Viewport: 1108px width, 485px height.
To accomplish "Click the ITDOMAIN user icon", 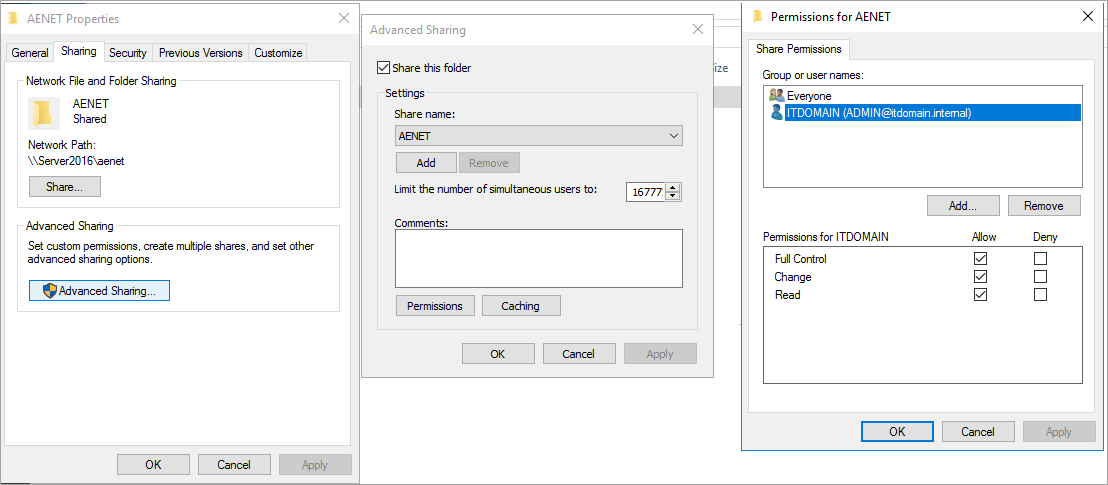I will [776, 113].
